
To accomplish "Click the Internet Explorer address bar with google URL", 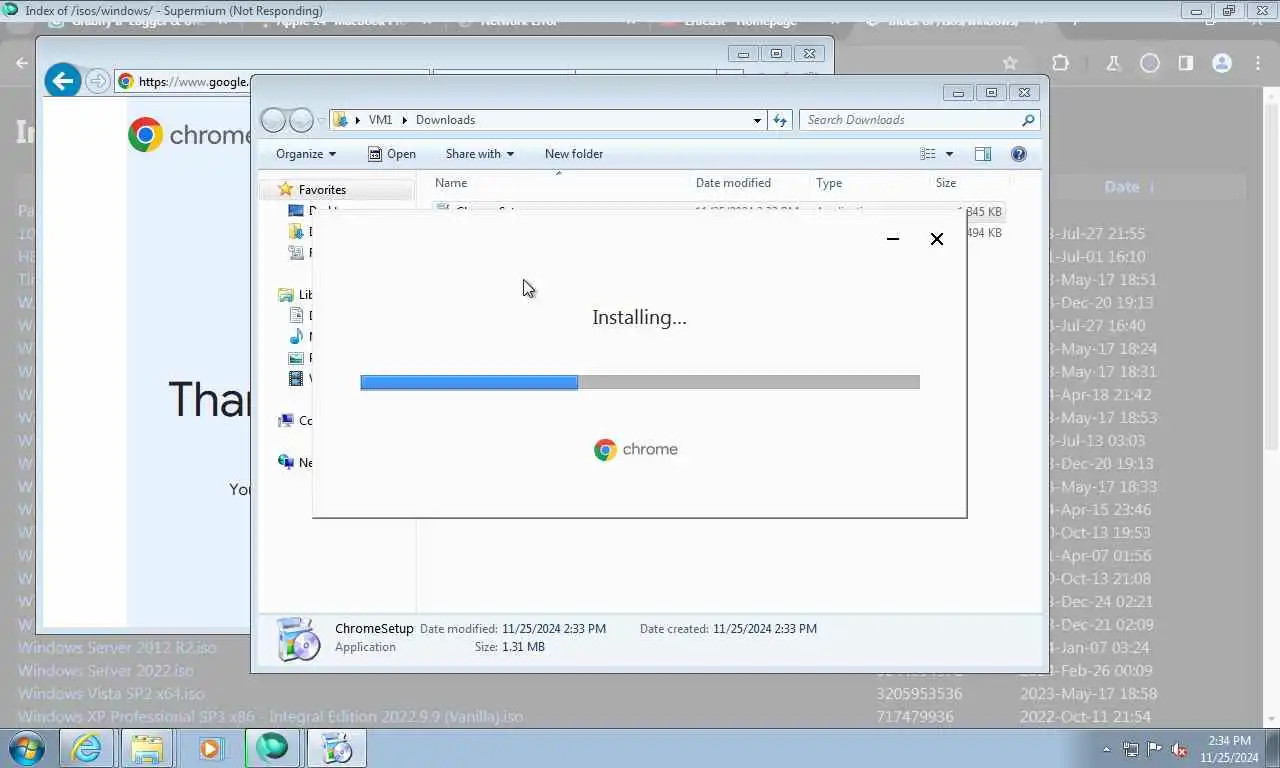I will click(x=183, y=82).
